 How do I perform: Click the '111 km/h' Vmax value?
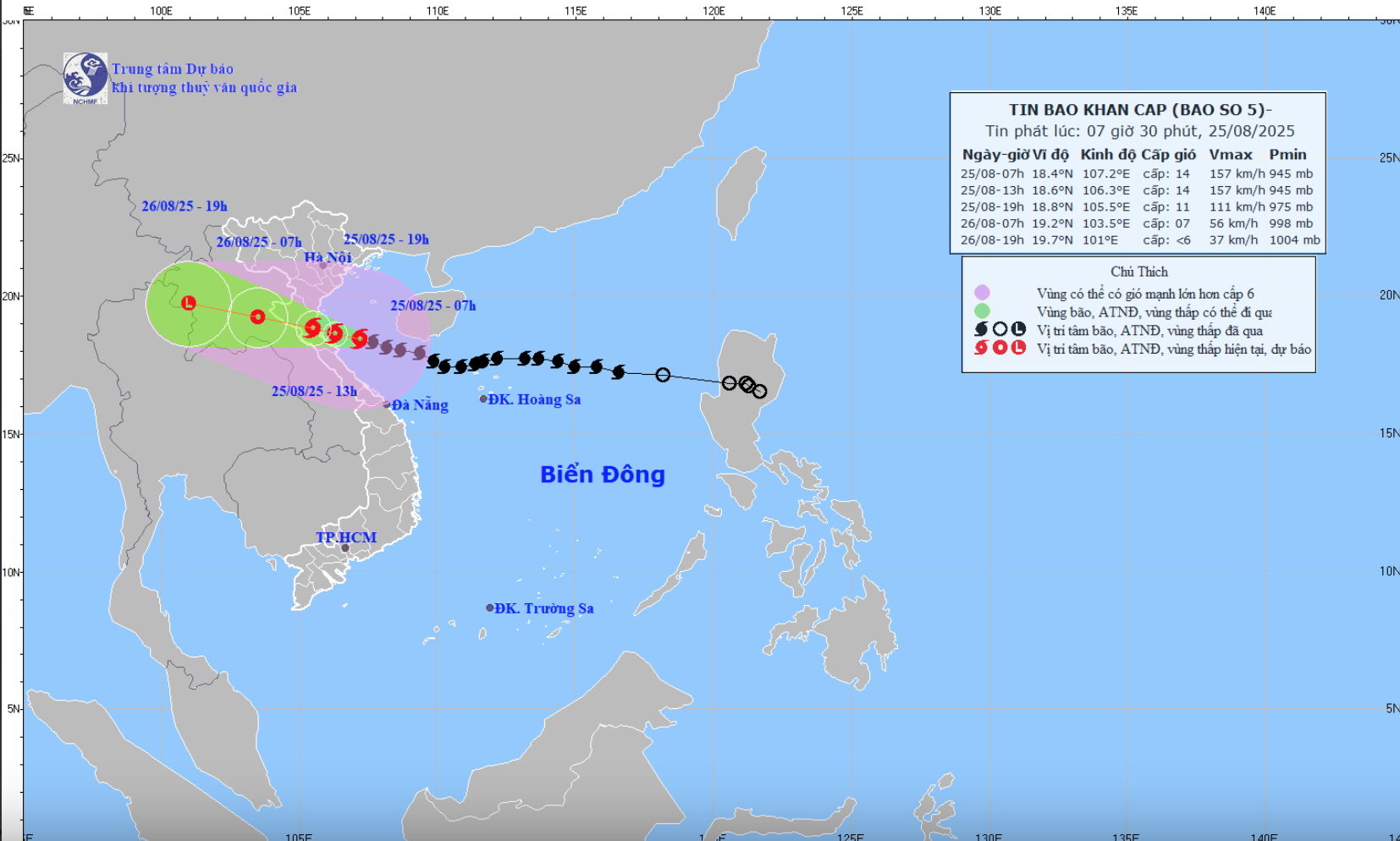[1237, 207]
